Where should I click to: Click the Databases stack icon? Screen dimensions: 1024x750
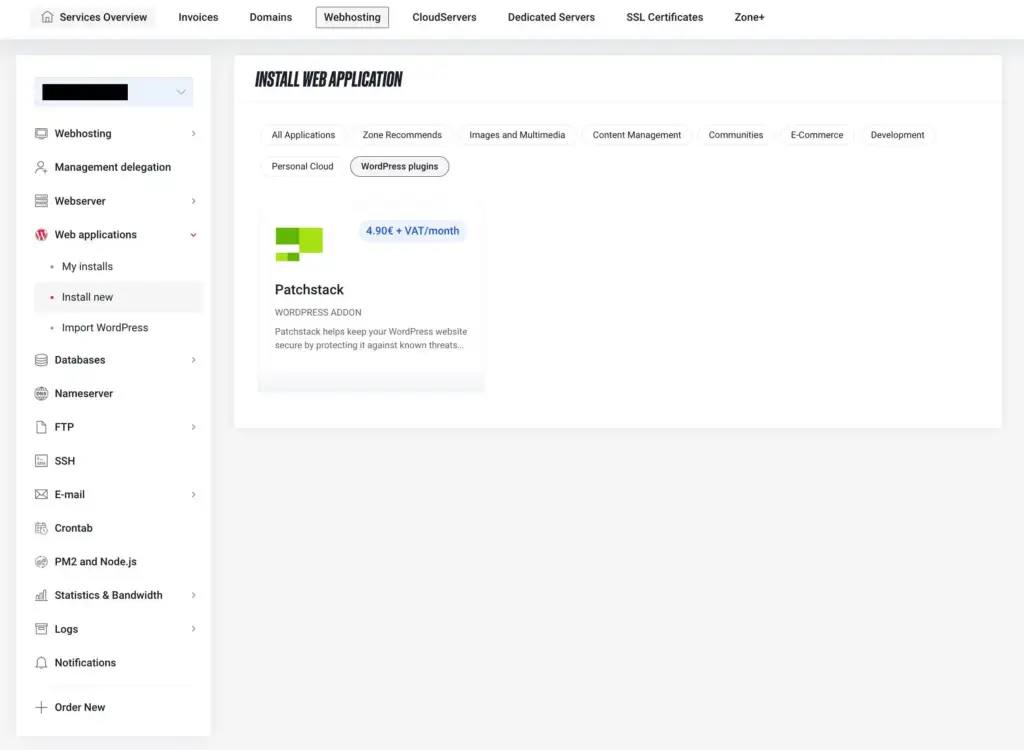(x=41, y=360)
